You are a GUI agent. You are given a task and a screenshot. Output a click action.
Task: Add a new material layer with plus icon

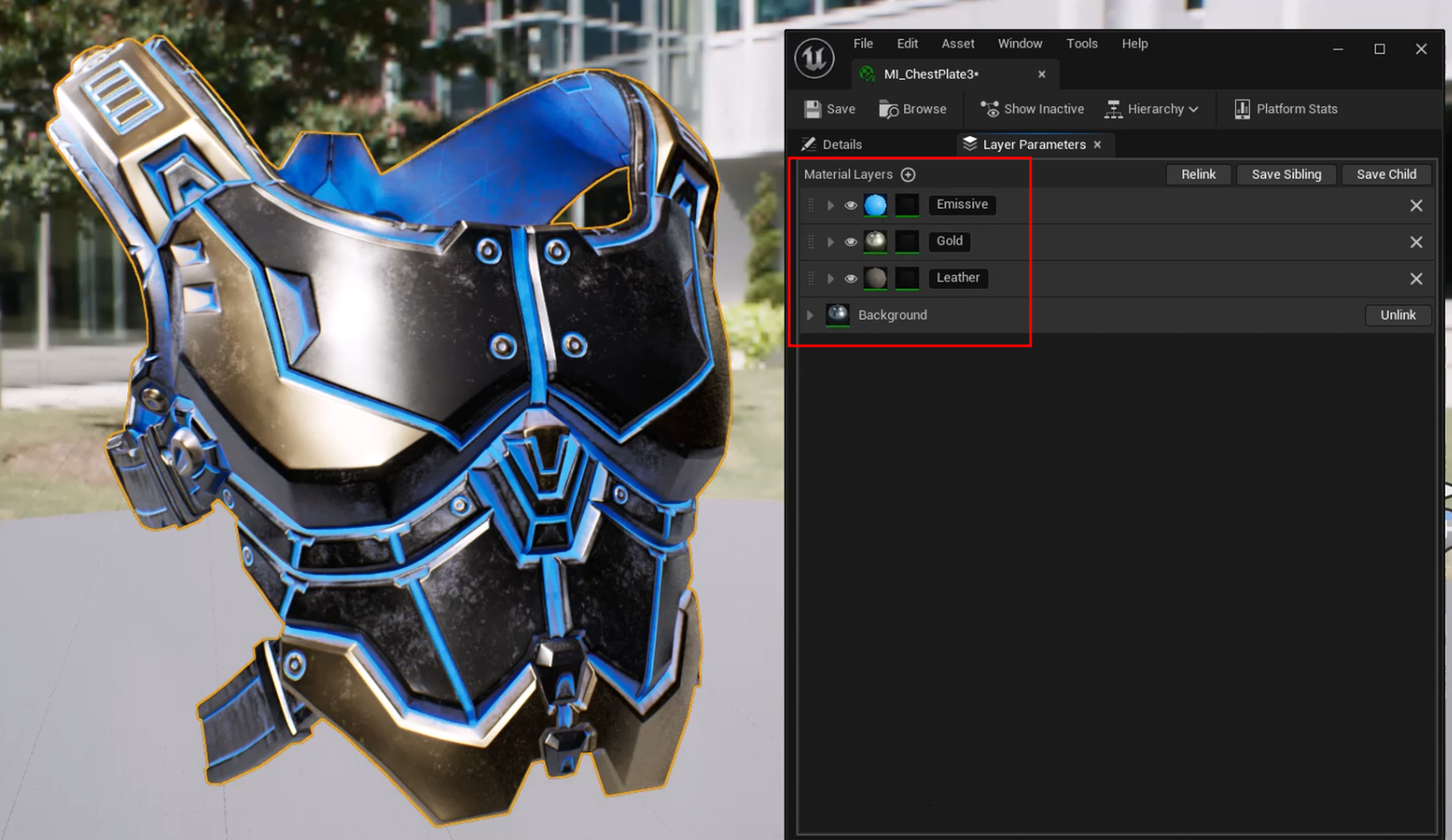point(908,175)
